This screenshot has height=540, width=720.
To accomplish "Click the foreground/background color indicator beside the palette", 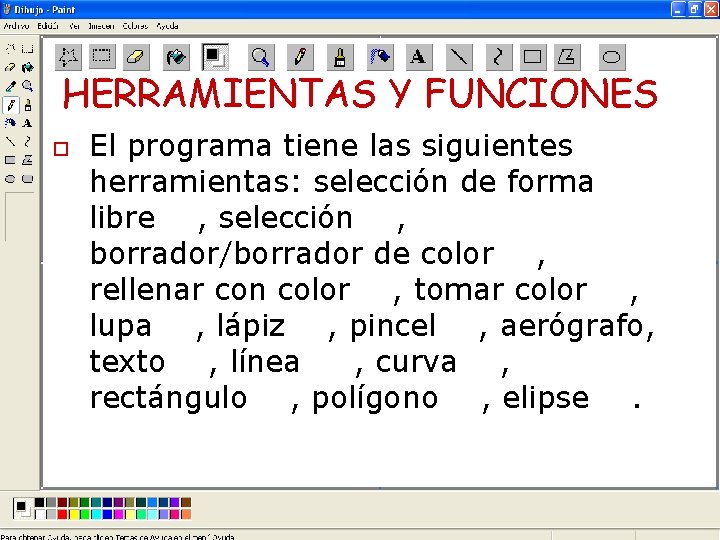I will point(22,508).
